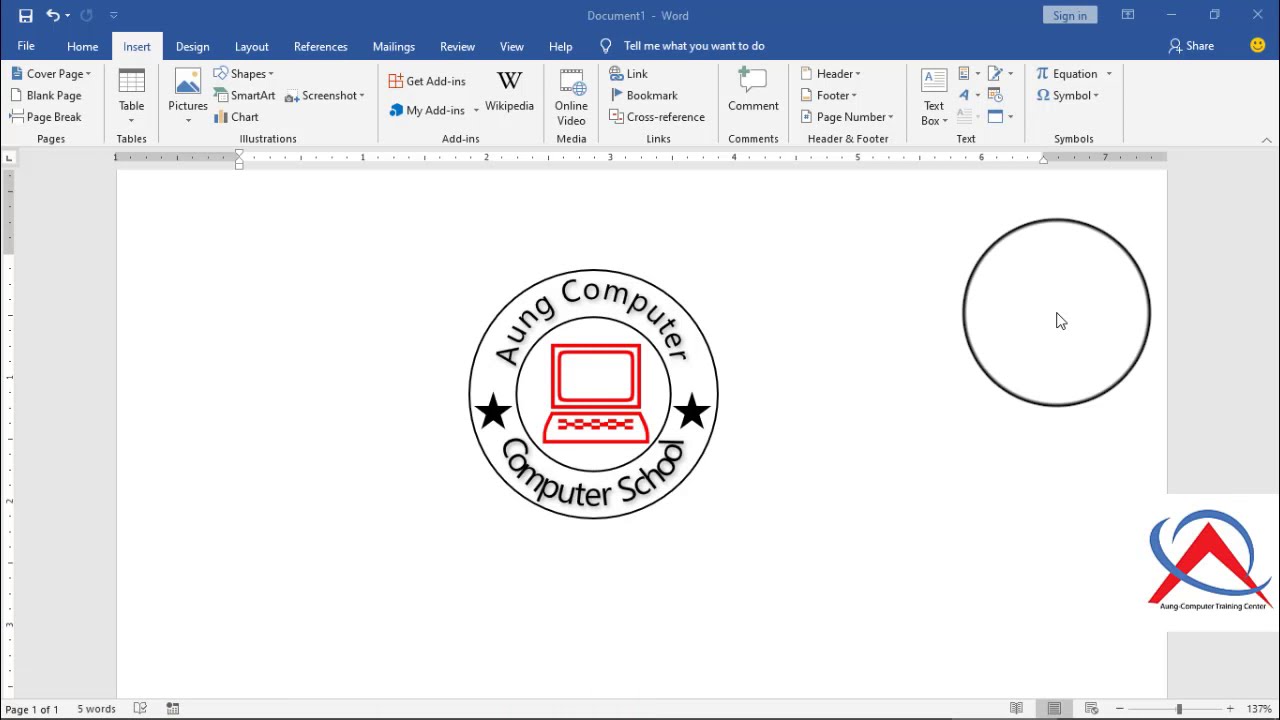This screenshot has width=1280, height=720.
Task: Click the Share button
Action: click(1191, 46)
